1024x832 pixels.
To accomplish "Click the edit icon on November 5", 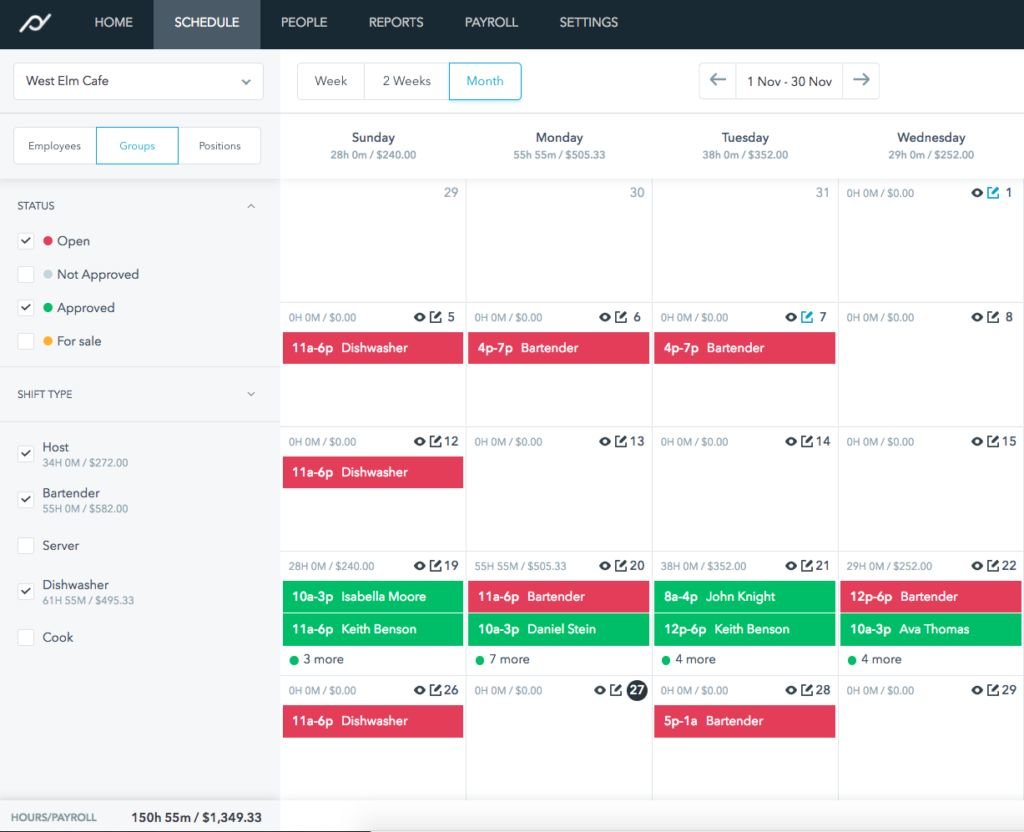I will (435, 317).
